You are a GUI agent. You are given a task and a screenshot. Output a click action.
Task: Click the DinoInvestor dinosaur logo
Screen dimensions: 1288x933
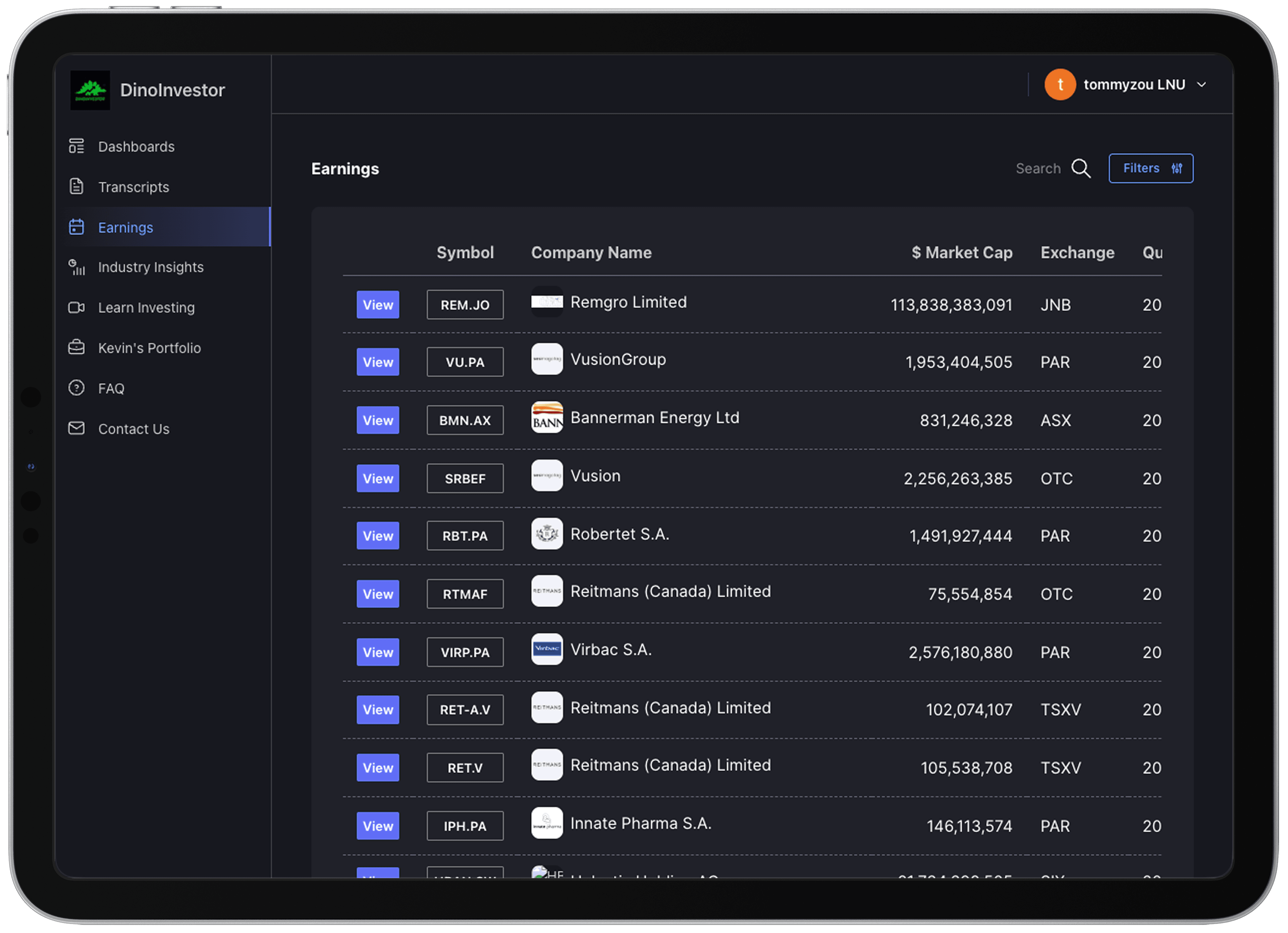pos(90,90)
